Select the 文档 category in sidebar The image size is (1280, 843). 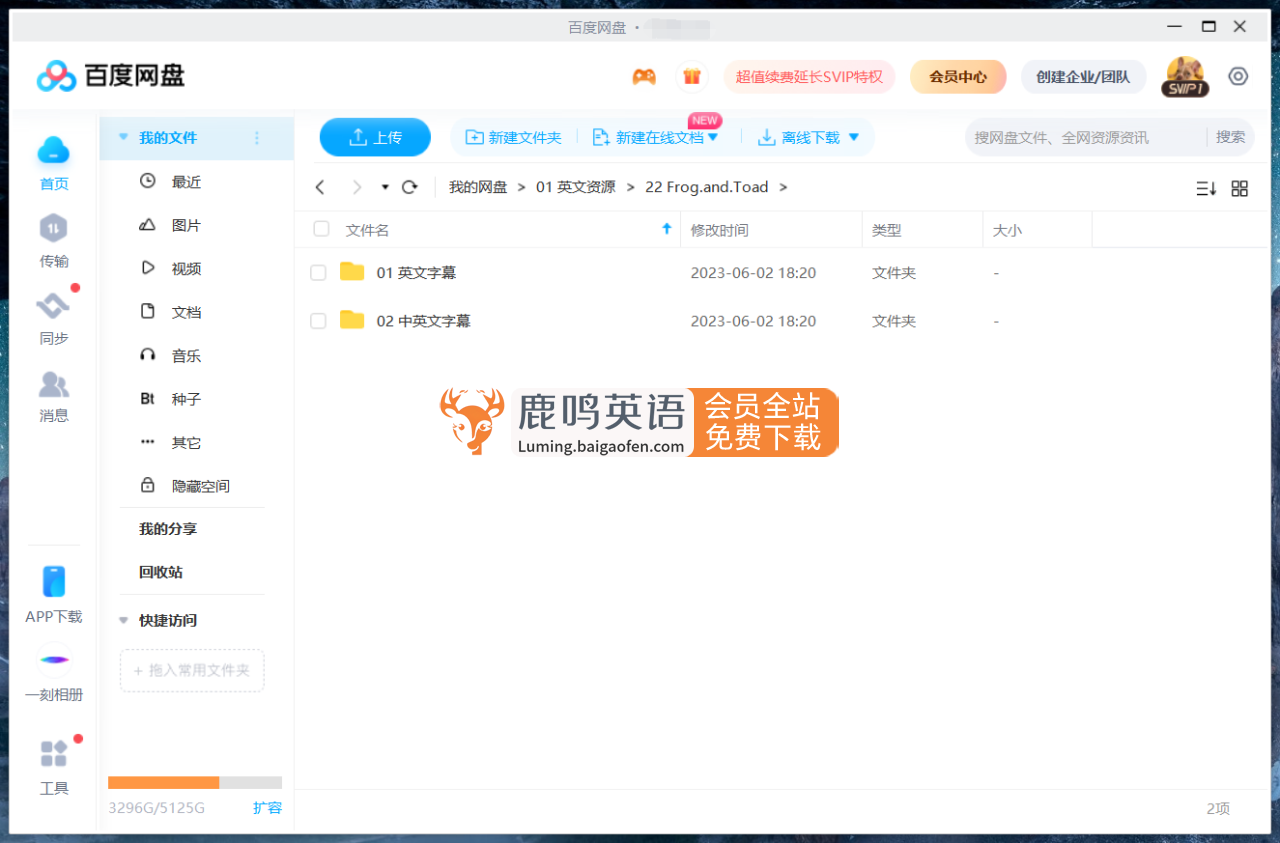click(x=186, y=311)
